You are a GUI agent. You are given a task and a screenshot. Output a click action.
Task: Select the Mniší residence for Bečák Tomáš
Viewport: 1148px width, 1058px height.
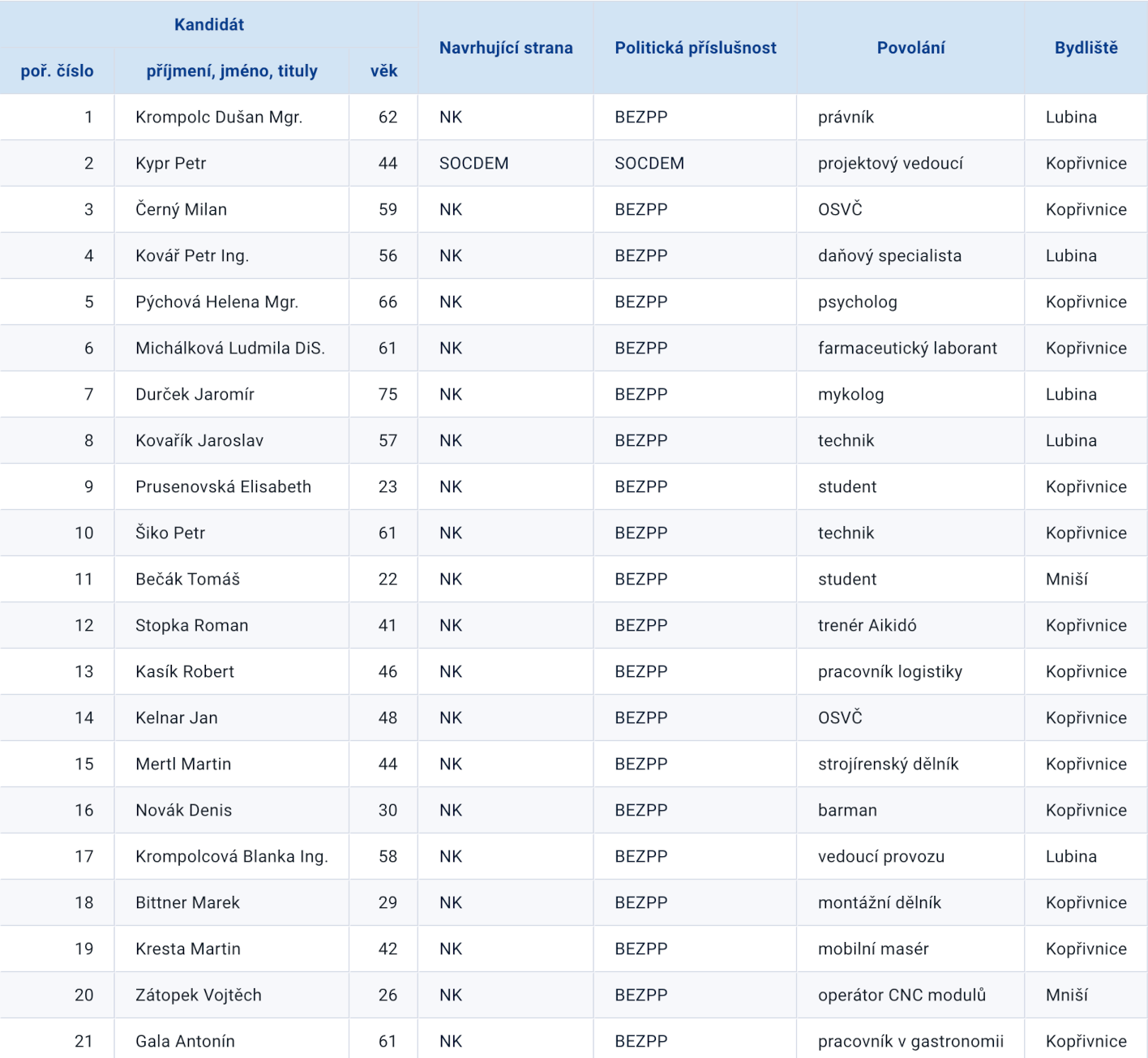[x=1067, y=579]
